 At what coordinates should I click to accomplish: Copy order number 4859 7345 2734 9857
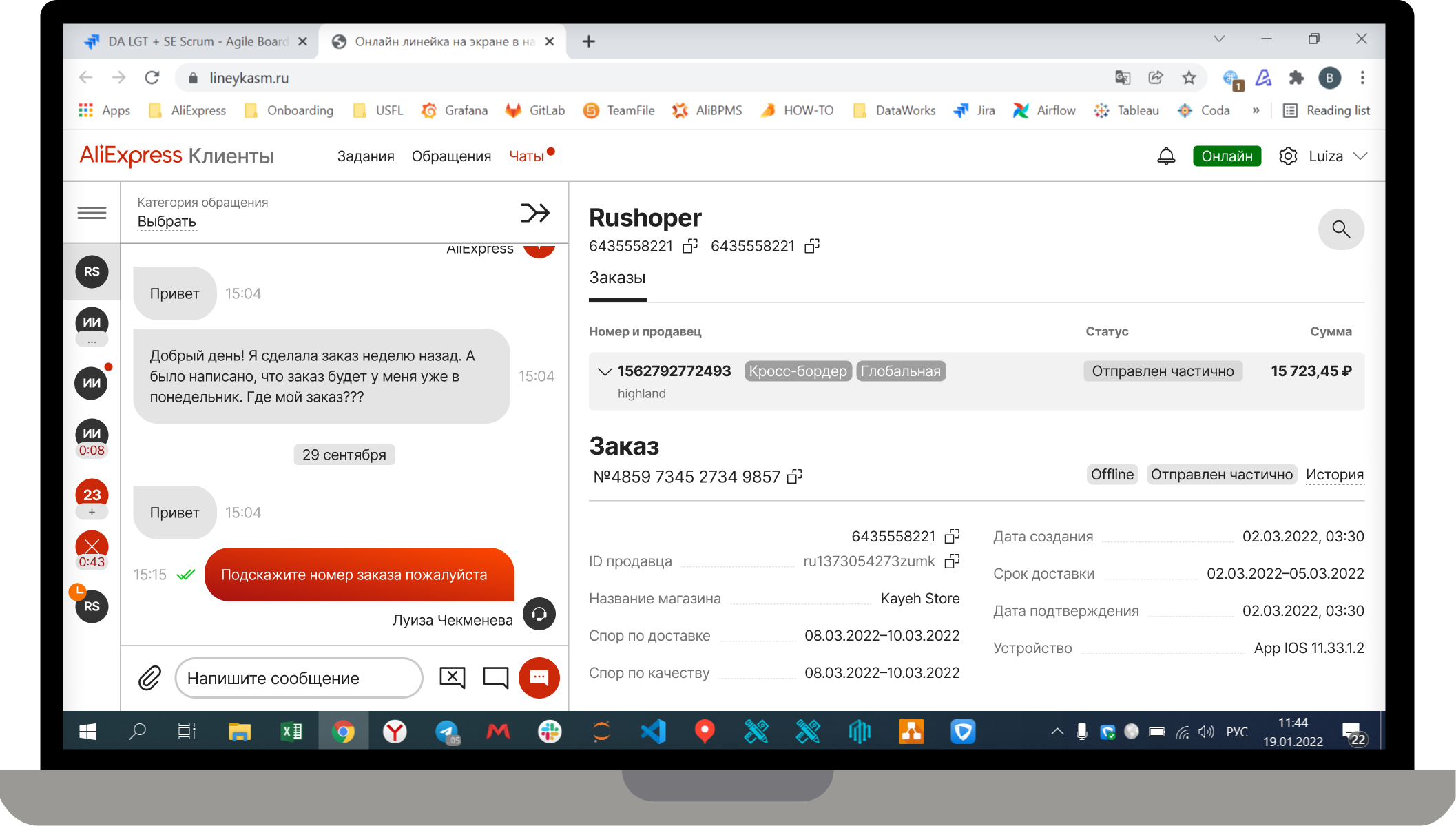click(795, 476)
